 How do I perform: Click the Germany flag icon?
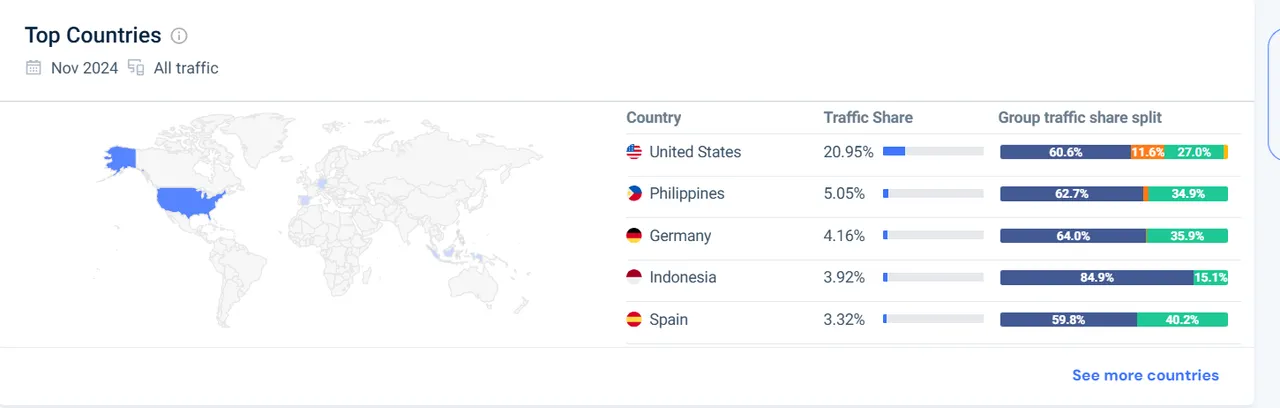coord(634,236)
